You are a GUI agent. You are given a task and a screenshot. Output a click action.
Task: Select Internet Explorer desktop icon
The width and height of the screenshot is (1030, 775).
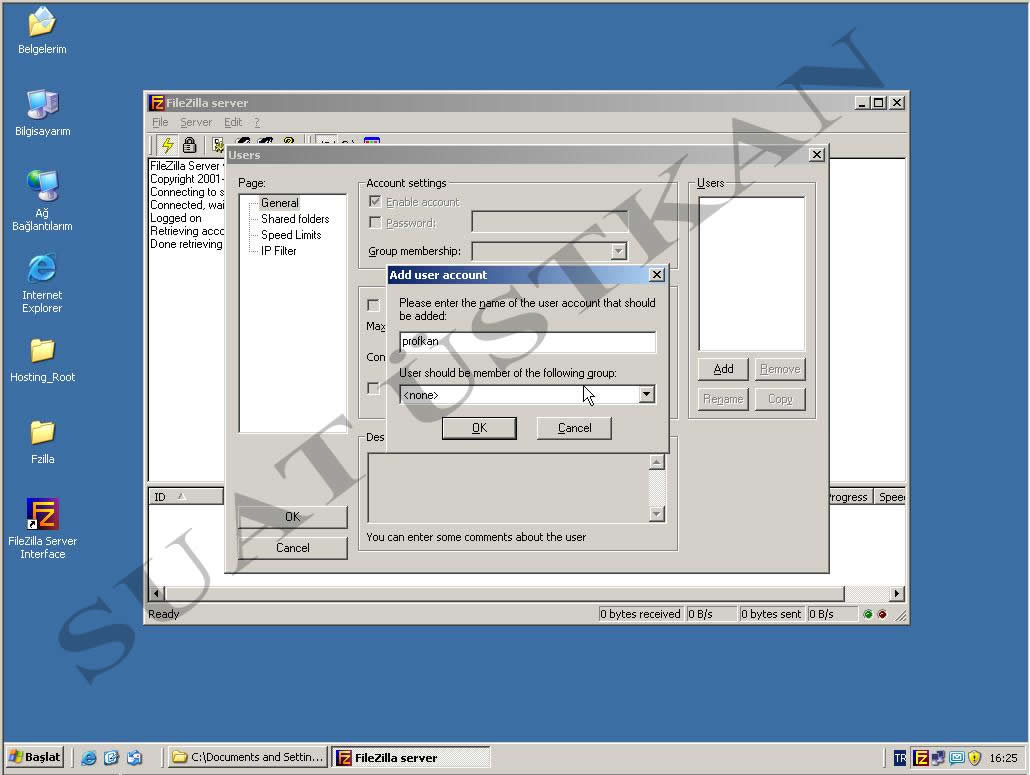[42, 283]
